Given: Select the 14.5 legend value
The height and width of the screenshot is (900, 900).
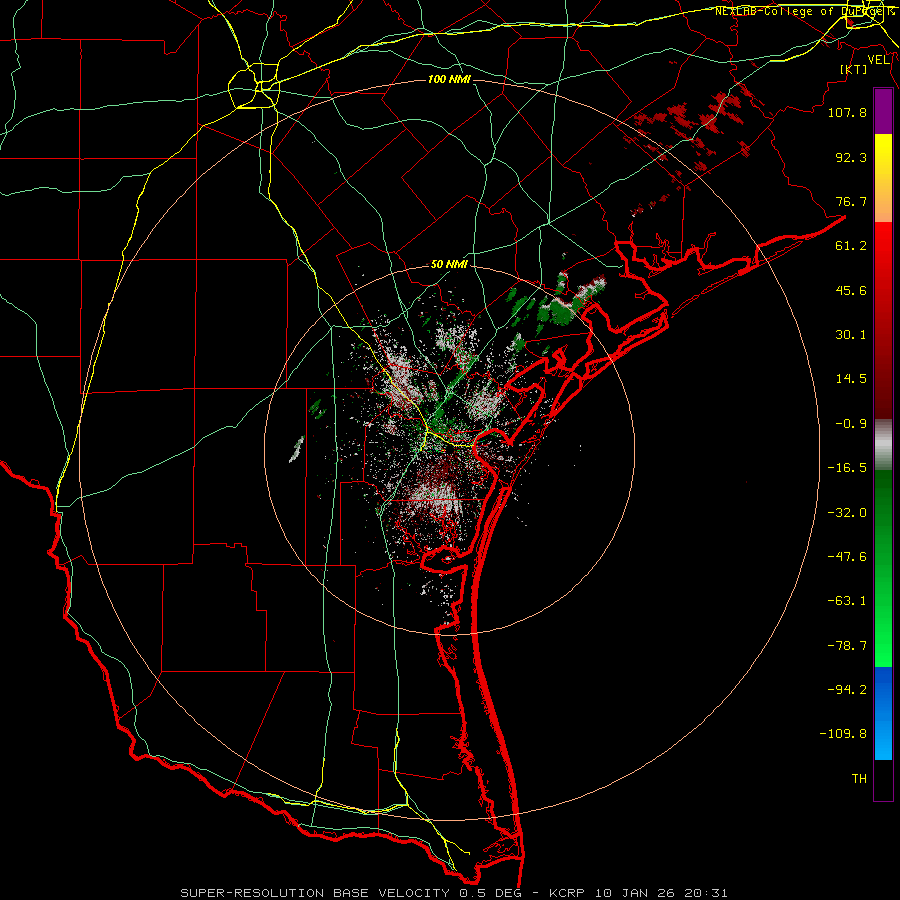Looking at the screenshot, I should [x=851, y=379].
